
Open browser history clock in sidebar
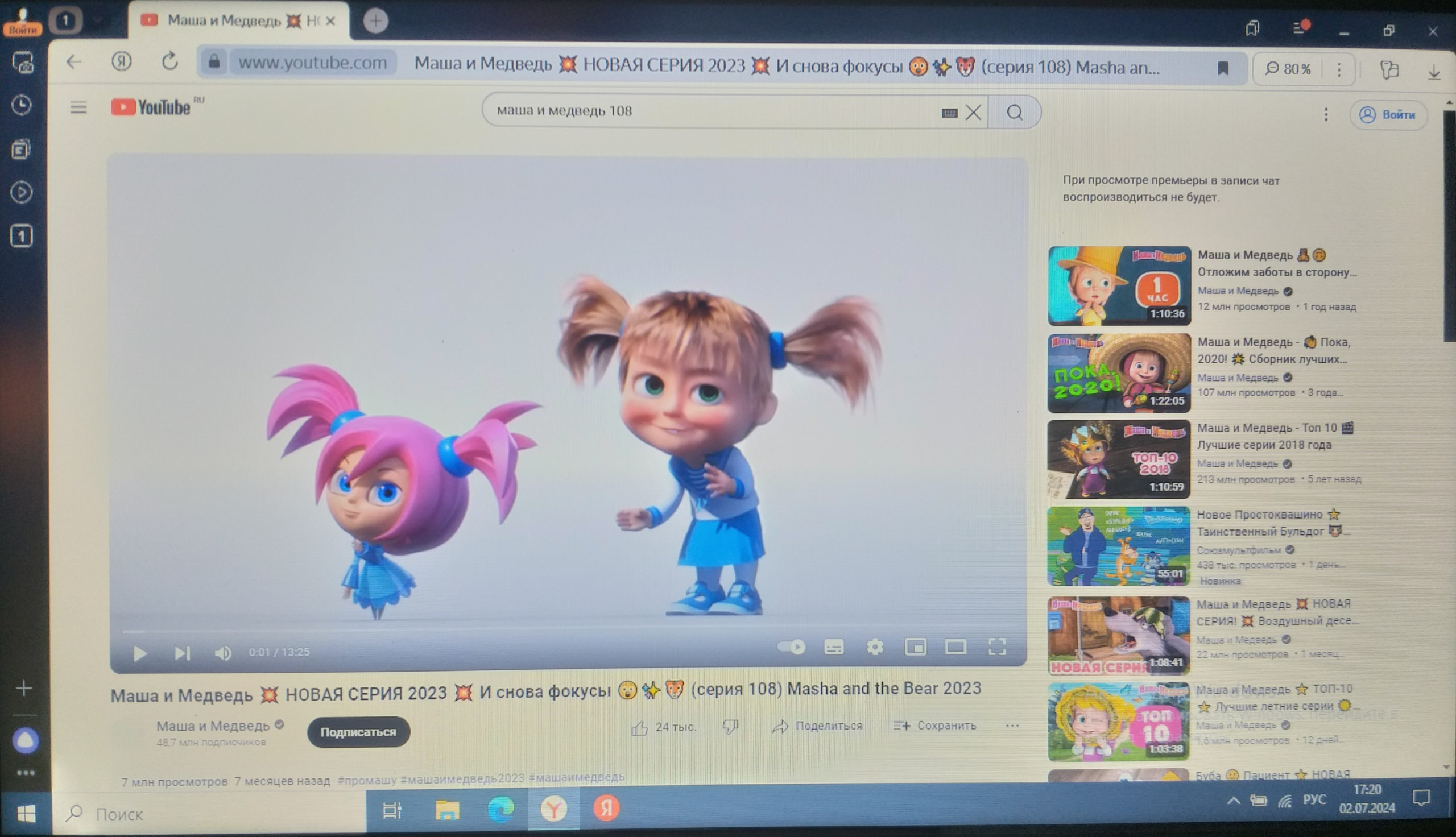[22, 105]
